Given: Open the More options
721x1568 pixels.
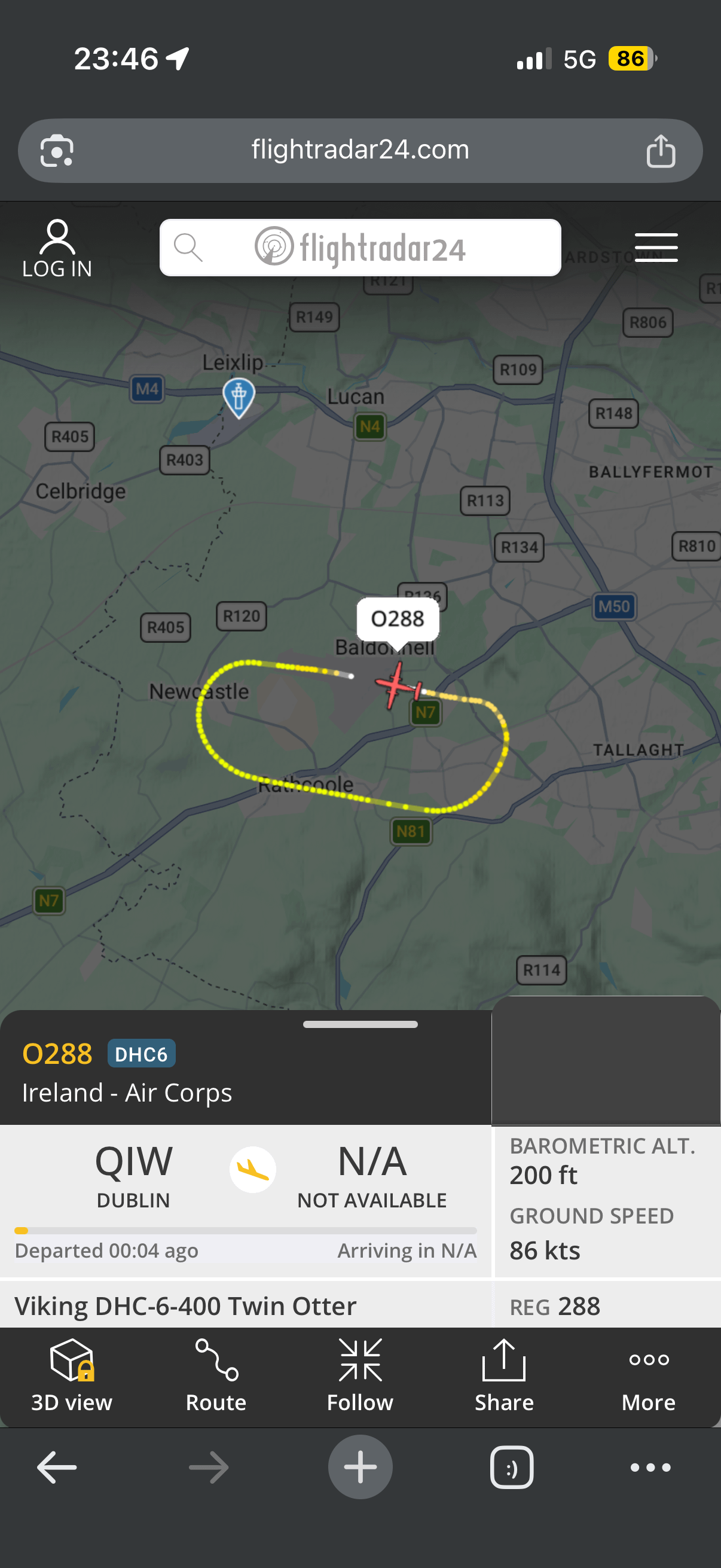Looking at the screenshot, I should 649,1375.
